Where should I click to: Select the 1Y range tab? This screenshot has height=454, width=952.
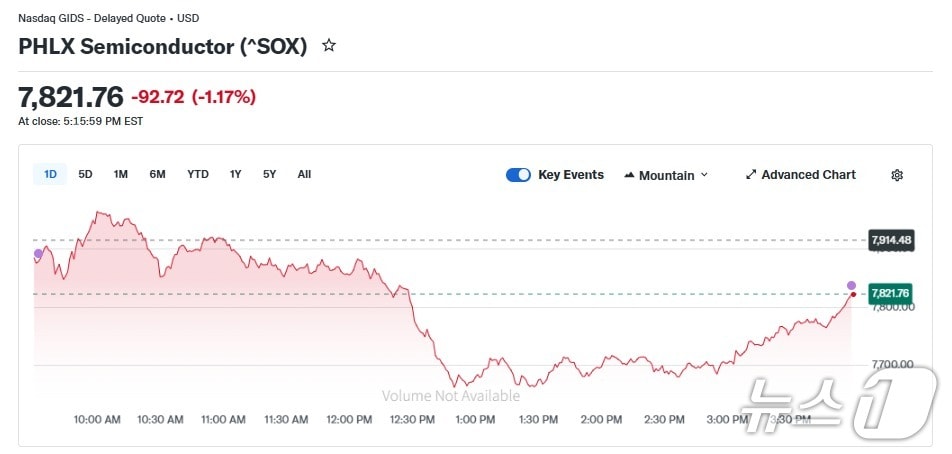pyautogui.click(x=235, y=174)
